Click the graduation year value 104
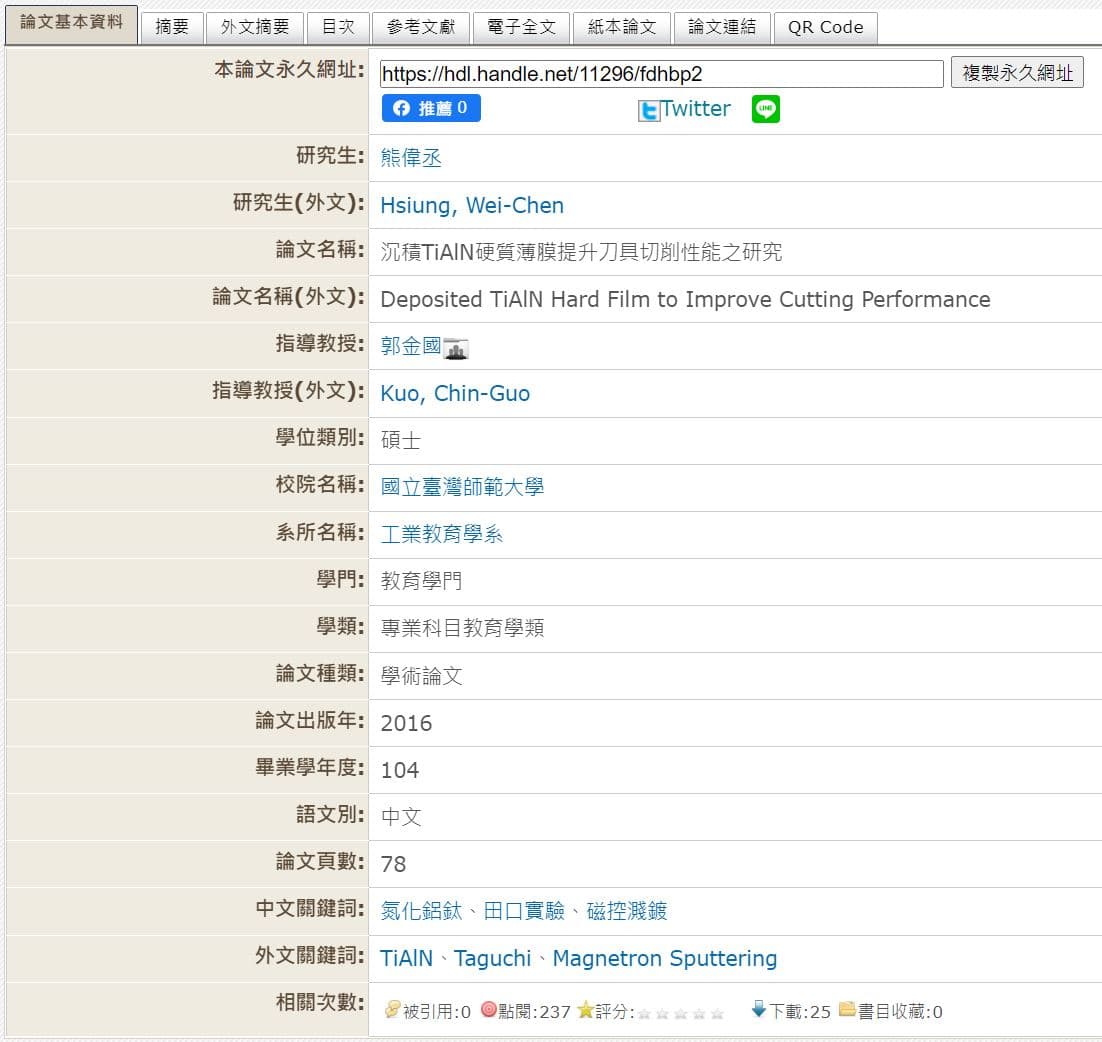1102x1042 pixels. click(400, 770)
